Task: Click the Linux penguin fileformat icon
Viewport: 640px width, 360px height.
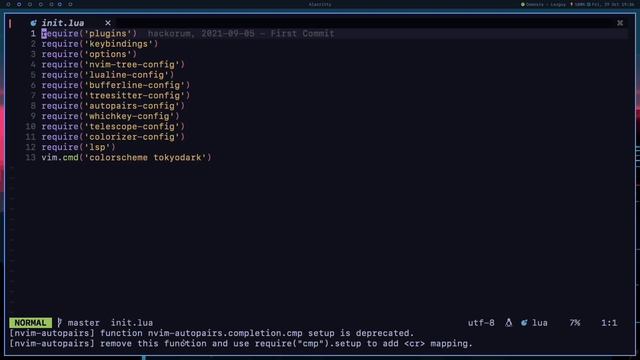Action: (x=509, y=323)
